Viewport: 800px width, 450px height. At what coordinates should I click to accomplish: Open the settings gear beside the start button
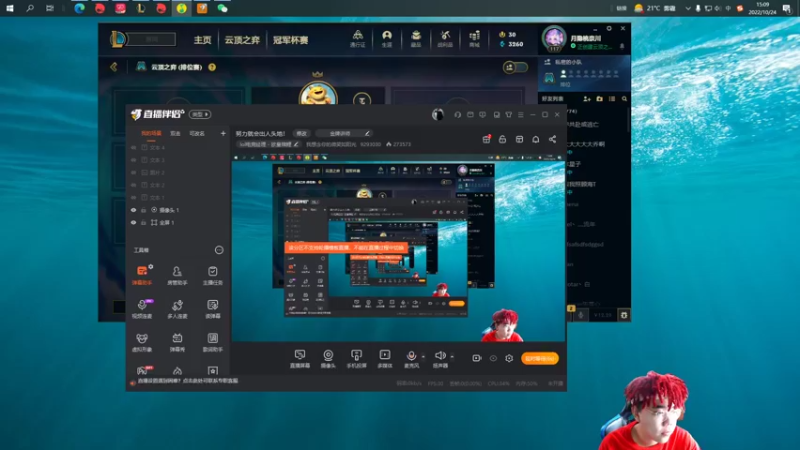click(509, 358)
